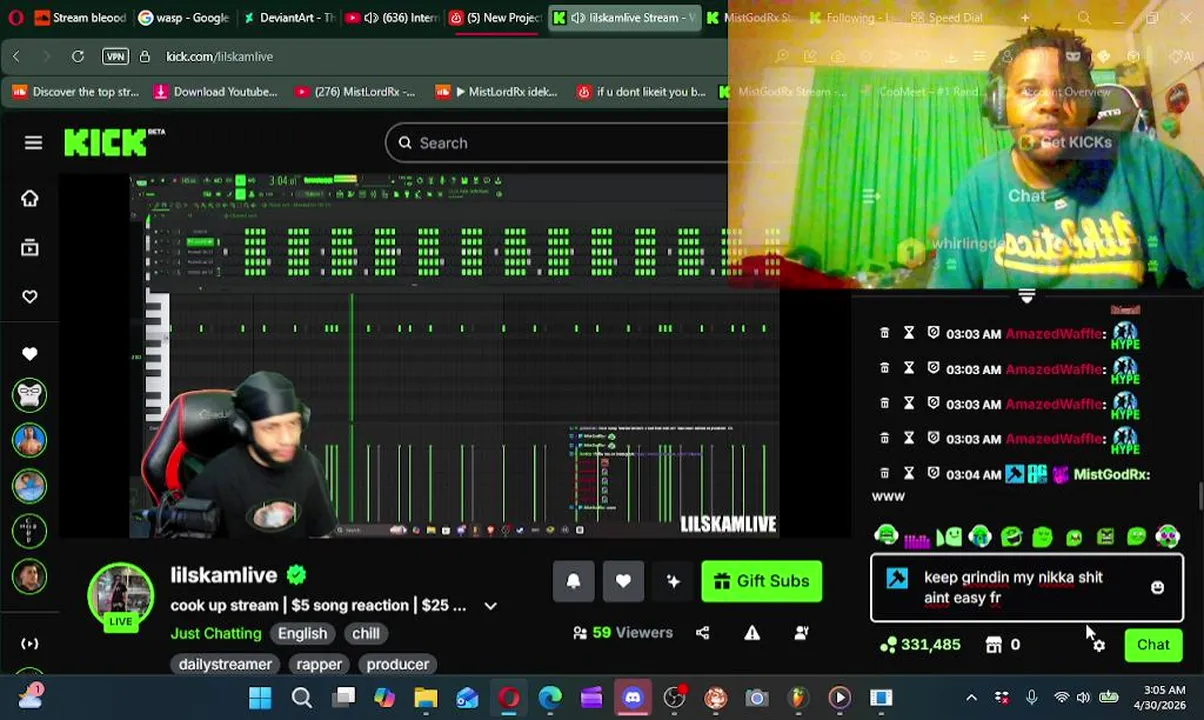Delete MistGodRx 03:04 AM message trash icon

point(884,473)
